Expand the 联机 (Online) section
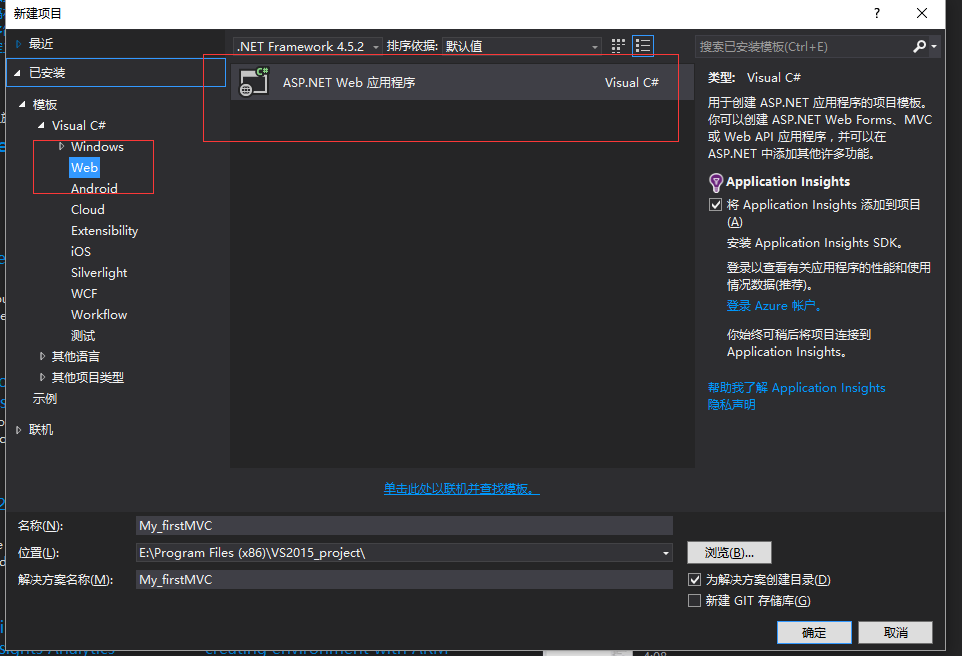The image size is (962, 656). point(18,430)
